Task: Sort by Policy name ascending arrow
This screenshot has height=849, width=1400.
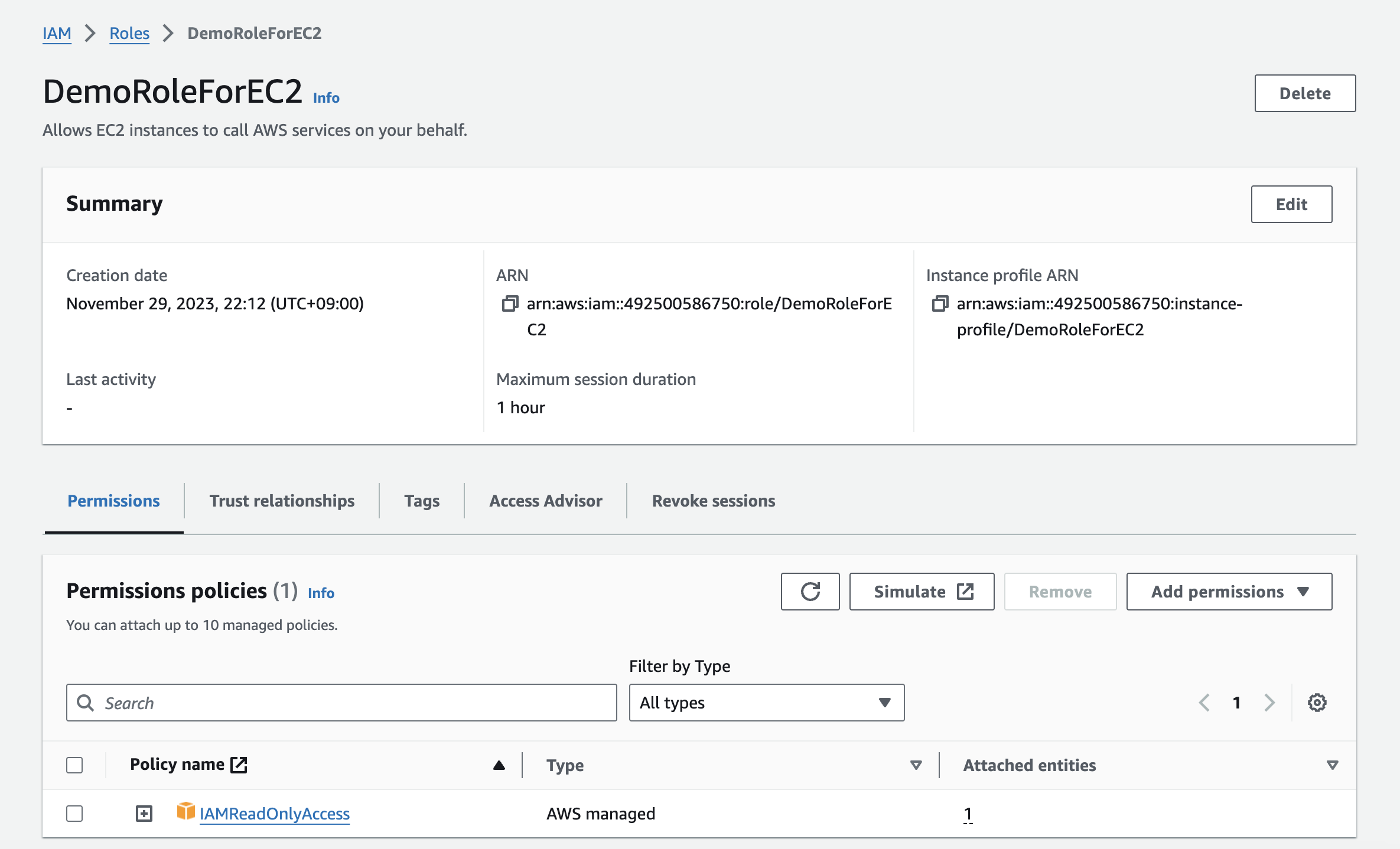Action: (499, 765)
